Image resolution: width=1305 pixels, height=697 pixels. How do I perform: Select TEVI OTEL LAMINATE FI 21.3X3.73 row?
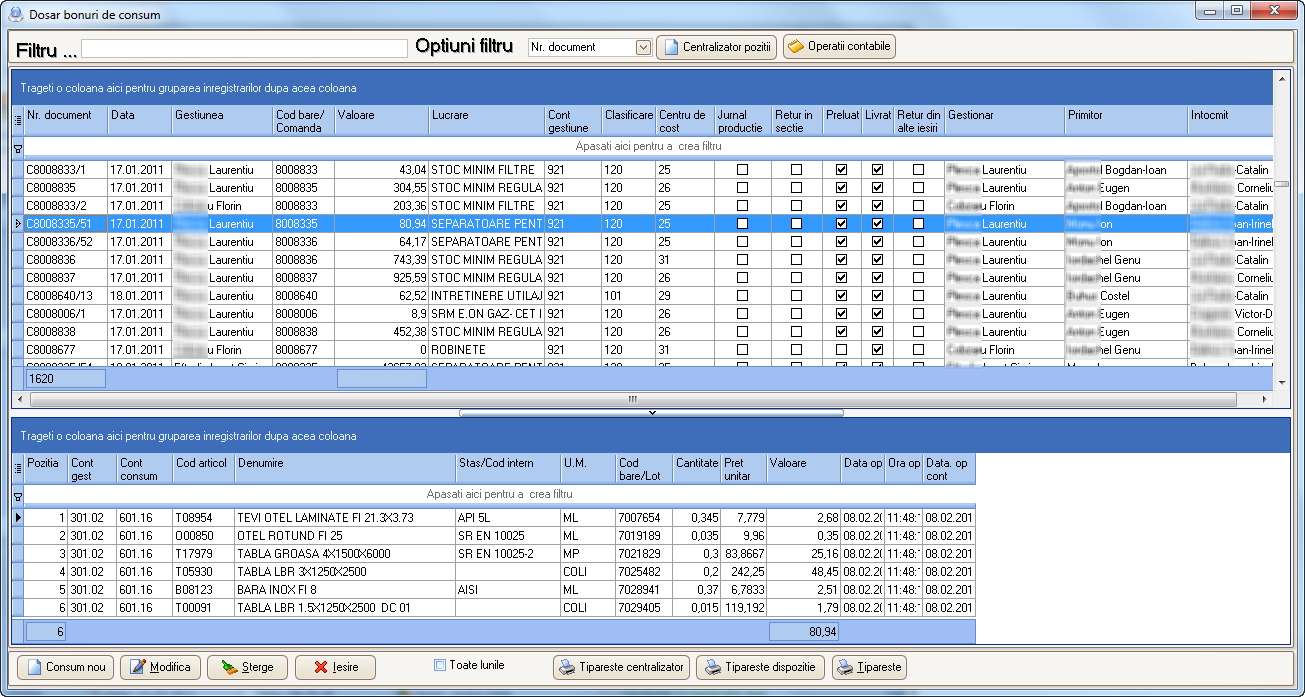click(498, 518)
